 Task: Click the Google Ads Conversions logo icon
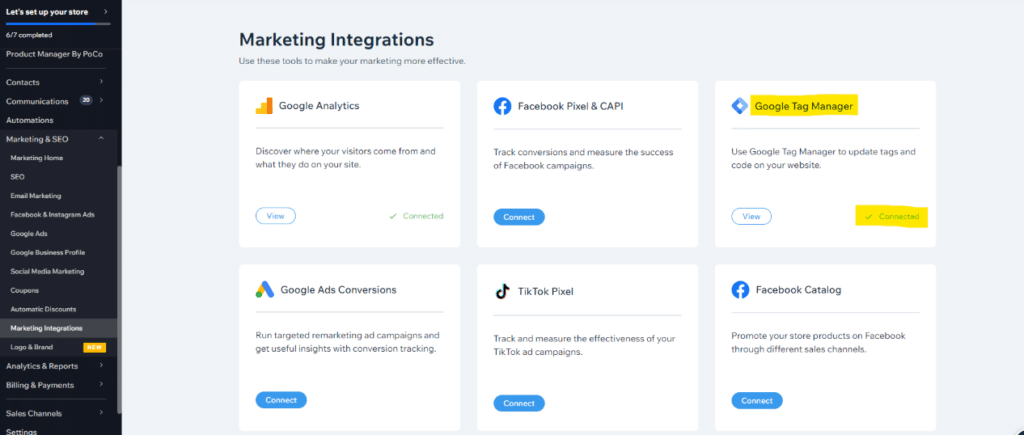[264, 289]
